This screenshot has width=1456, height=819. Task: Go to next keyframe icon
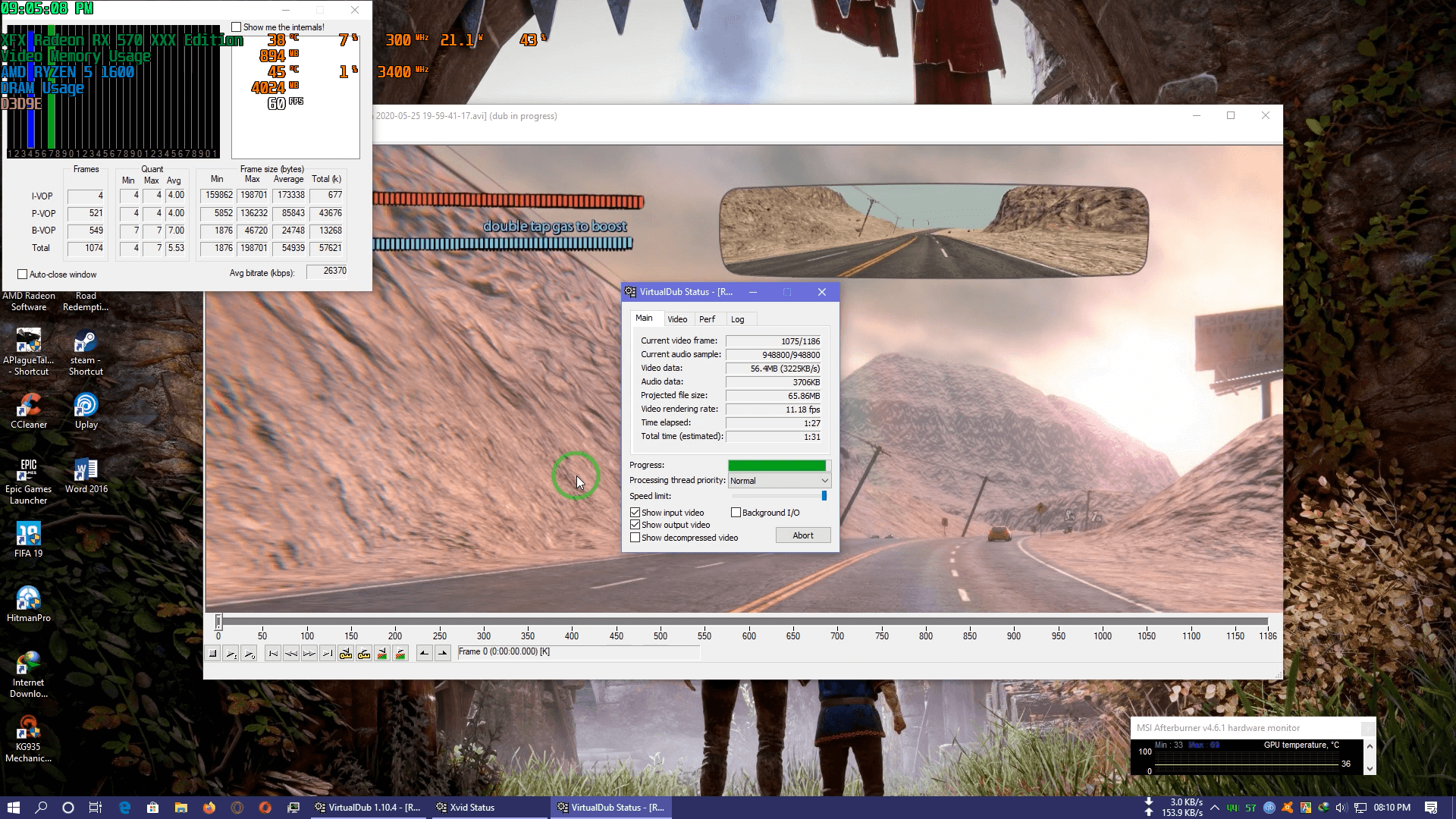[364, 653]
